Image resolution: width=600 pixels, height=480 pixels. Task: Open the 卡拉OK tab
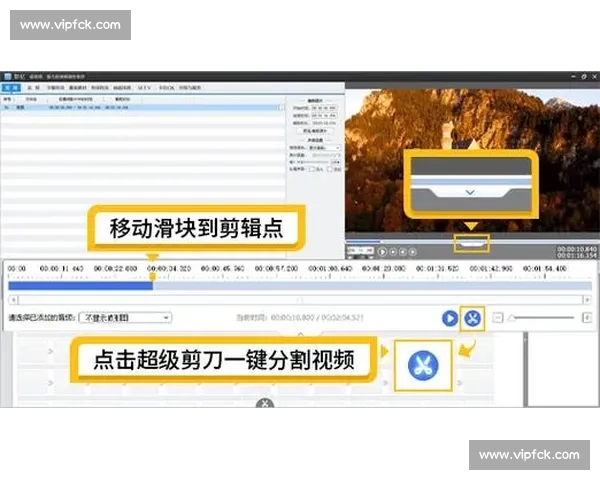[x=166, y=88]
